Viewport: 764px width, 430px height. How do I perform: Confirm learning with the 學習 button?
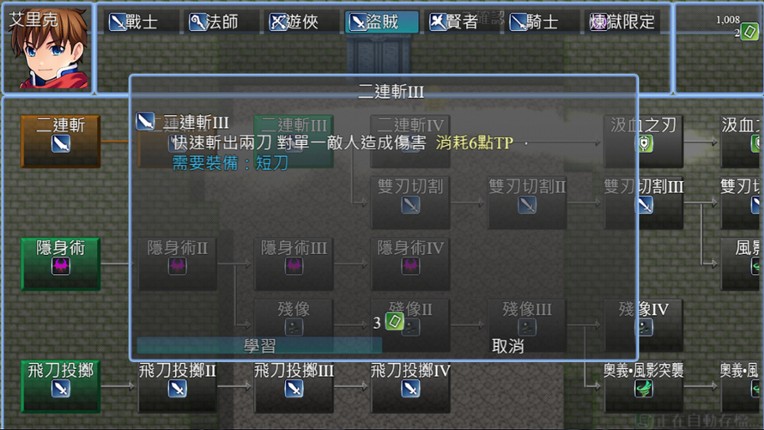[259, 346]
